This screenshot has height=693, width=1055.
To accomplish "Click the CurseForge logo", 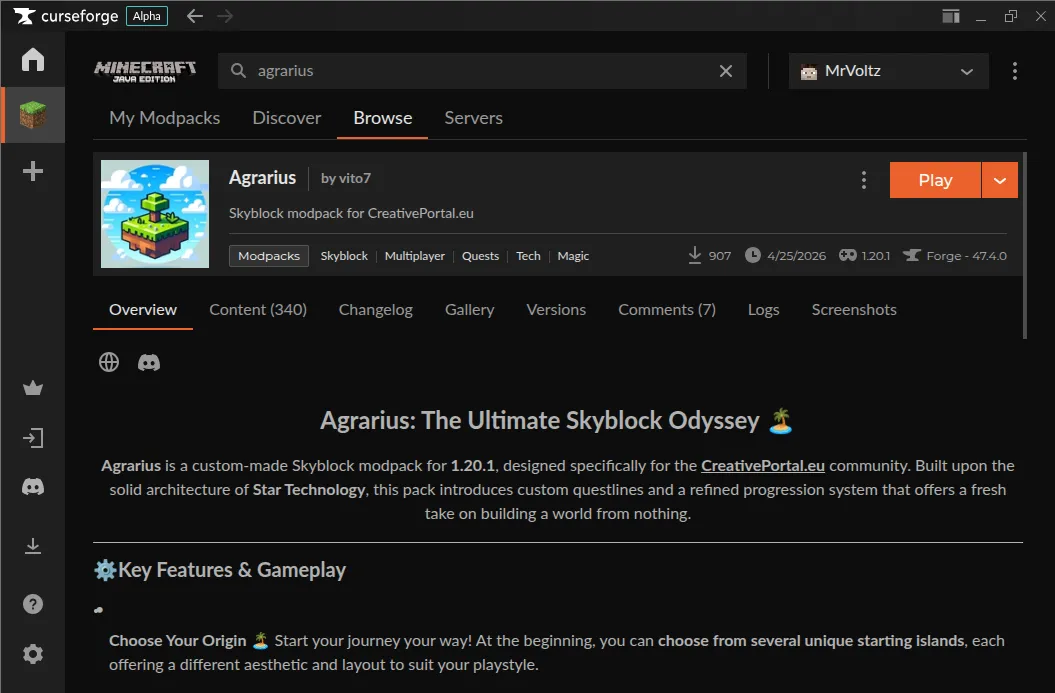I will point(66,16).
